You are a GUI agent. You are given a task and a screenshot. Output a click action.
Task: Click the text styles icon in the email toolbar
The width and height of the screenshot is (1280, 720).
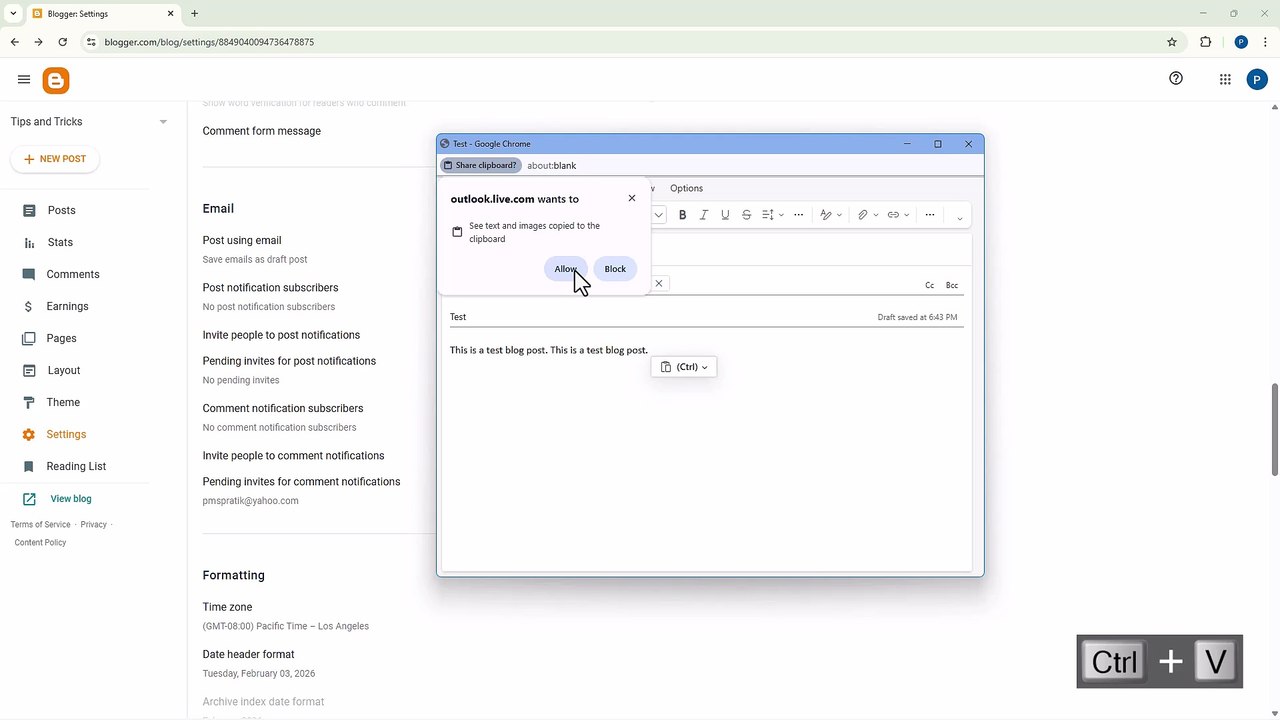click(826, 215)
